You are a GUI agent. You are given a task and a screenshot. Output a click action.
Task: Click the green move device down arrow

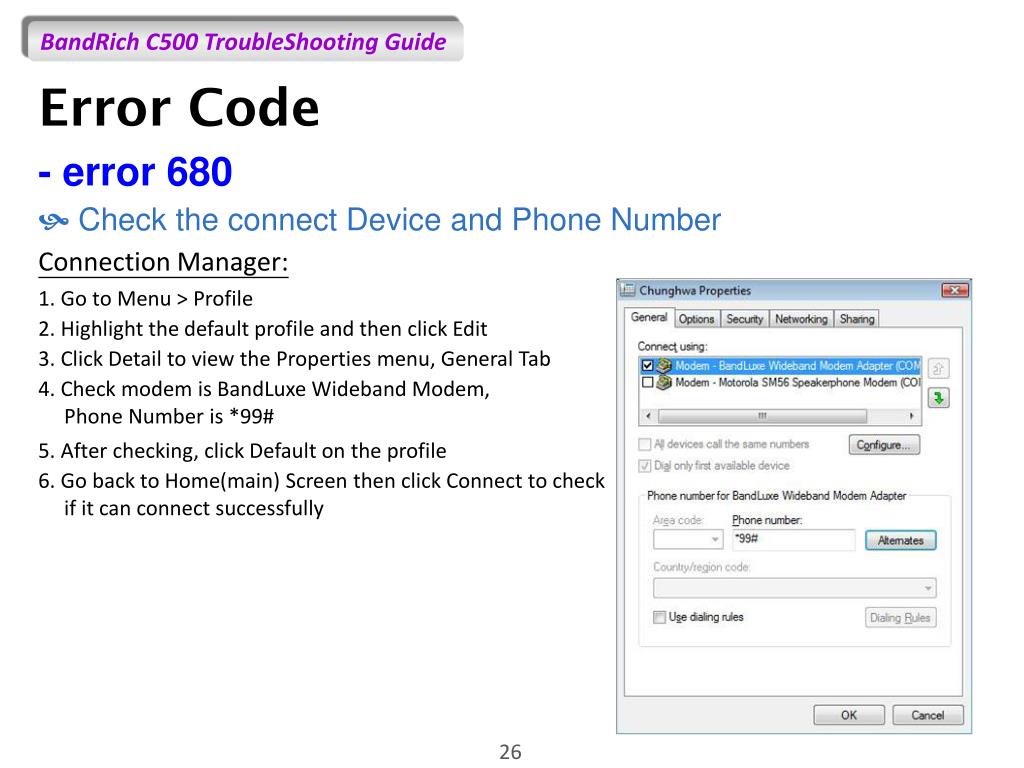point(938,398)
